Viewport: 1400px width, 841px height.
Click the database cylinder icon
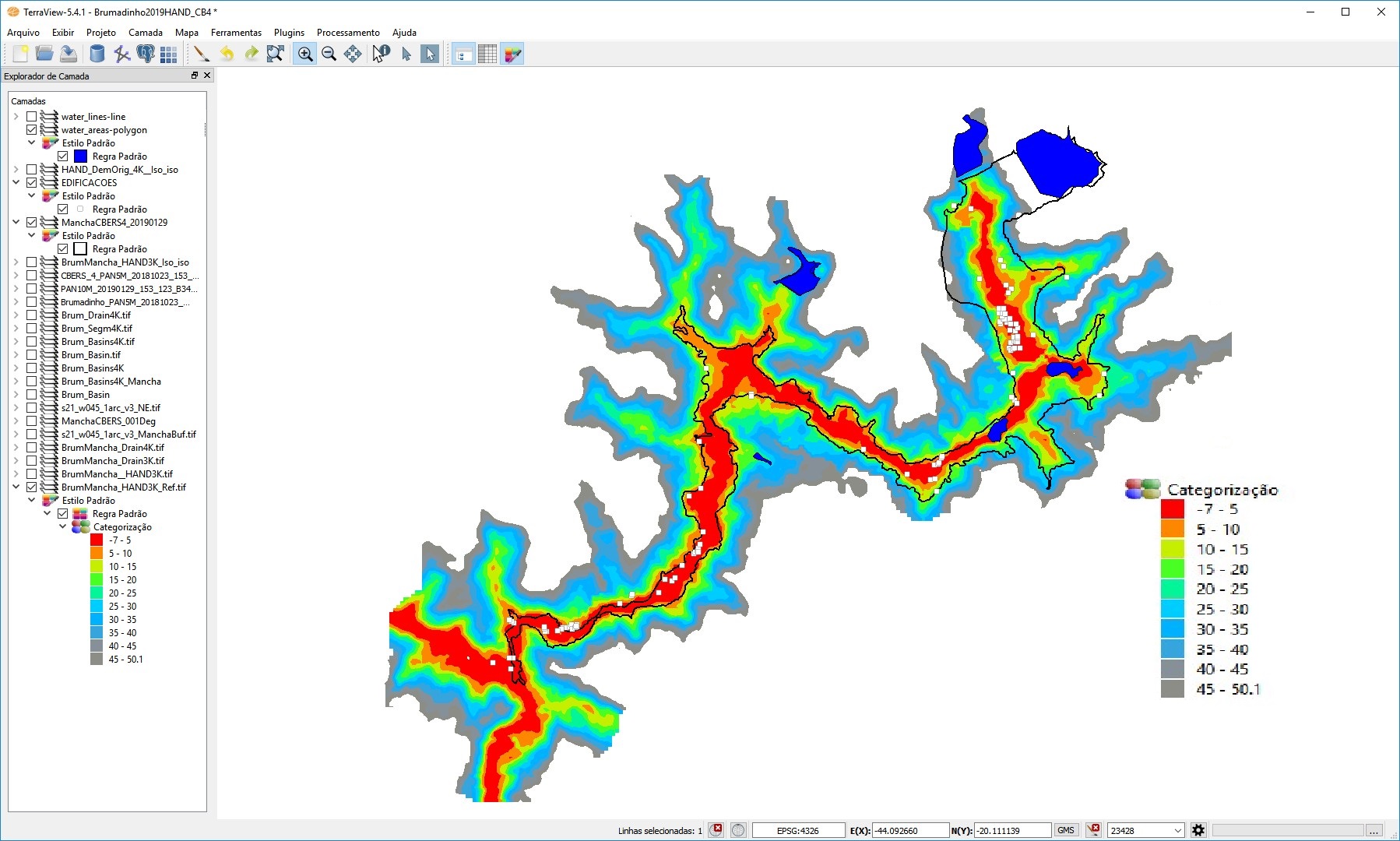97,54
